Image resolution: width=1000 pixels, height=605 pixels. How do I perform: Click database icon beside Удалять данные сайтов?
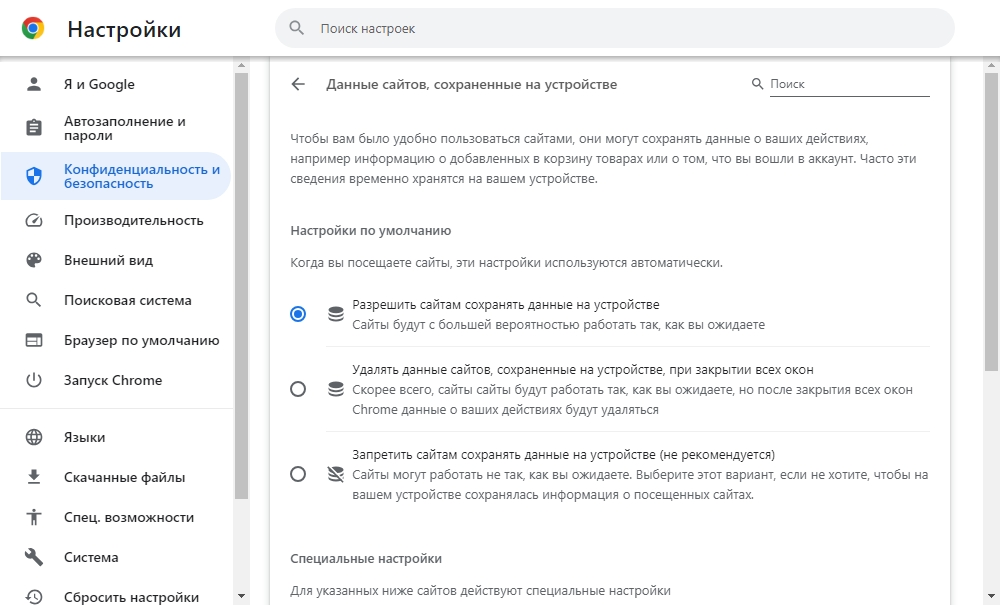coord(335,389)
